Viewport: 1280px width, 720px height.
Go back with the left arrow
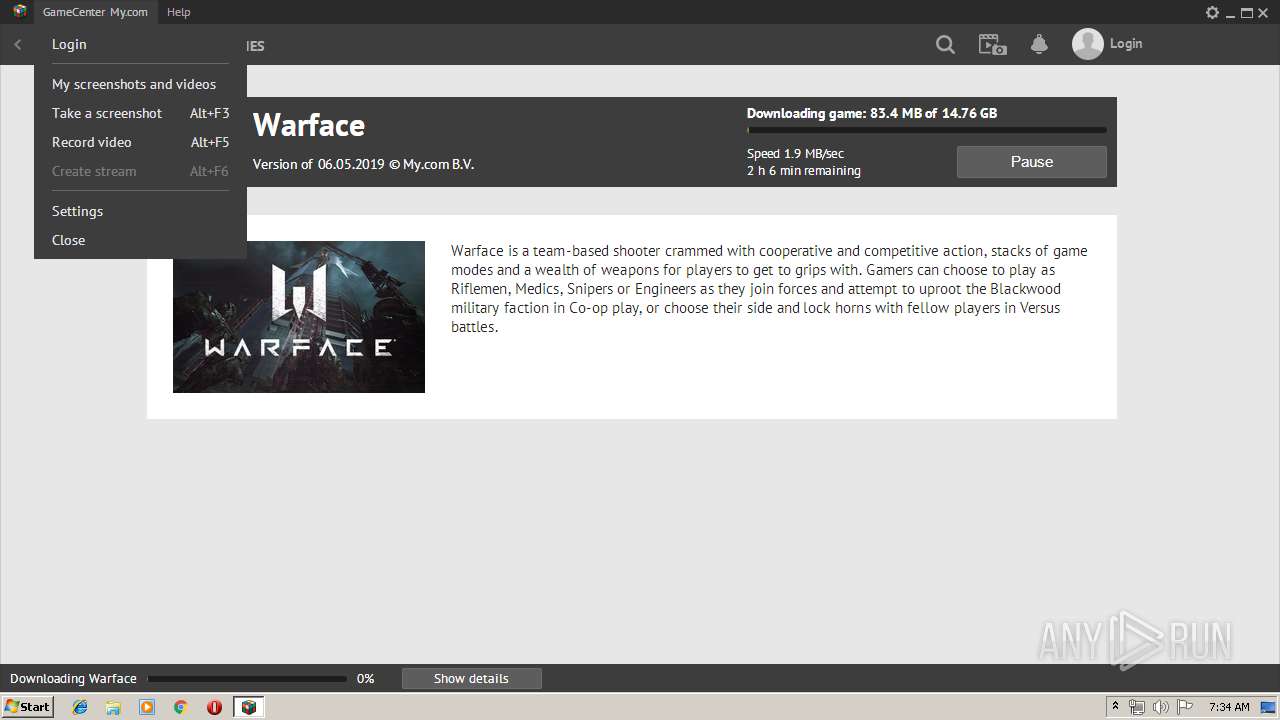coord(17,44)
